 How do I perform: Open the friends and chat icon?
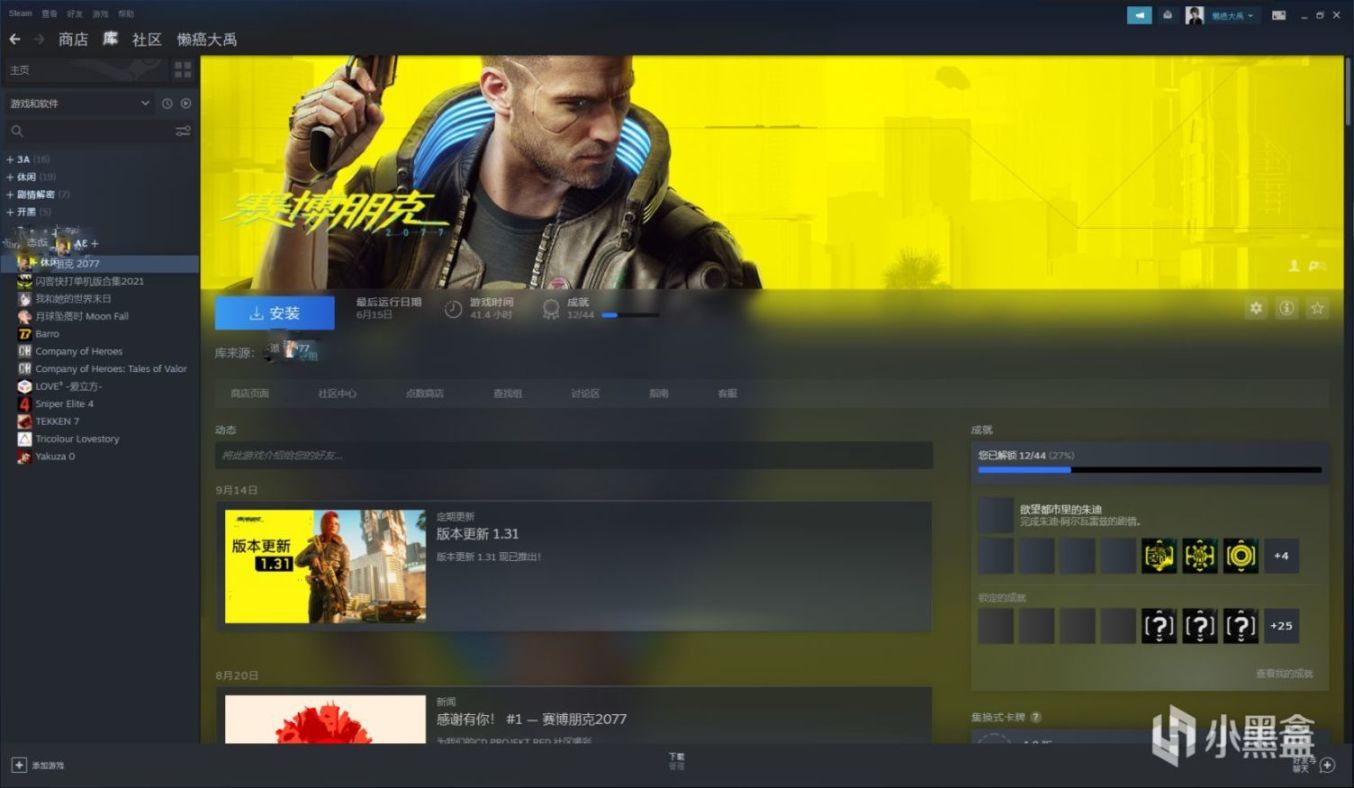coord(1327,765)
